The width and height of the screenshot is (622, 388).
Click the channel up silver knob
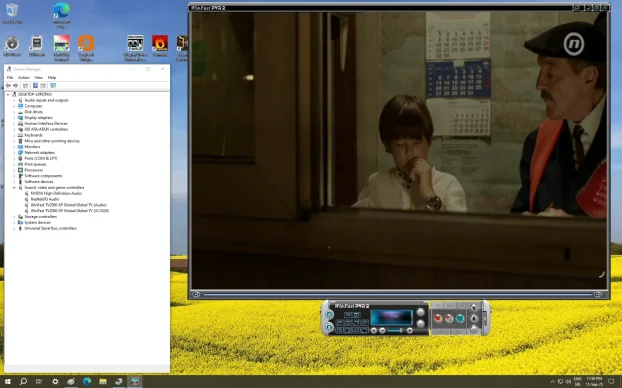[420, 312]
